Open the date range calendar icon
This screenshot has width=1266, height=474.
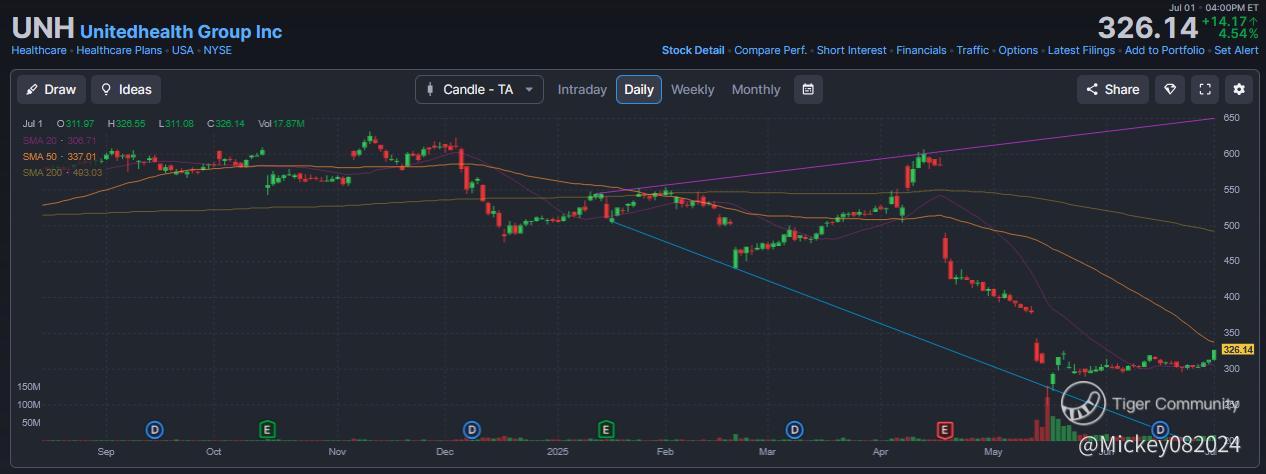808,89
